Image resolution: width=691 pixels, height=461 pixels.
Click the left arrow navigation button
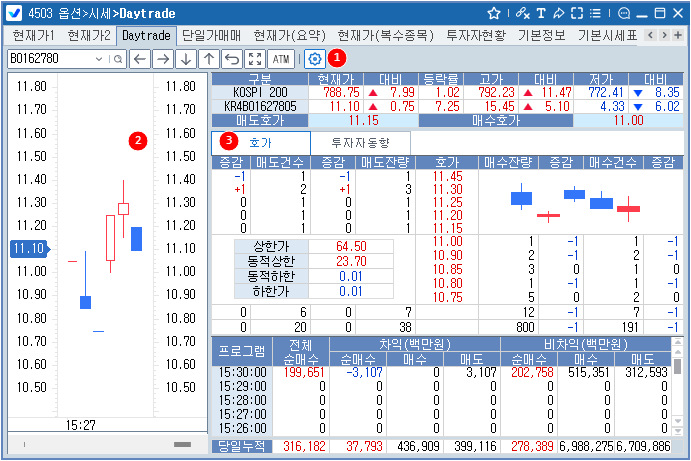pos(140,59)
